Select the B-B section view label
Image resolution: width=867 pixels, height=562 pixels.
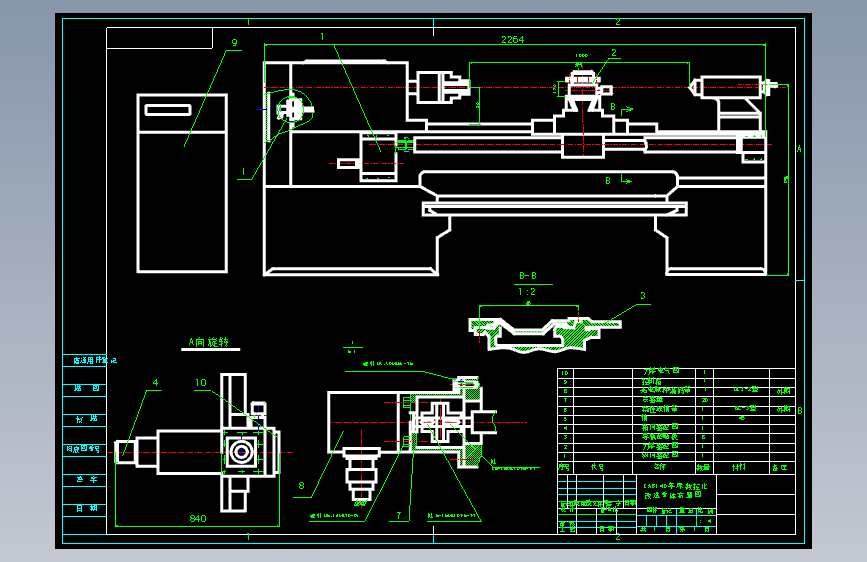pos(527,275)
